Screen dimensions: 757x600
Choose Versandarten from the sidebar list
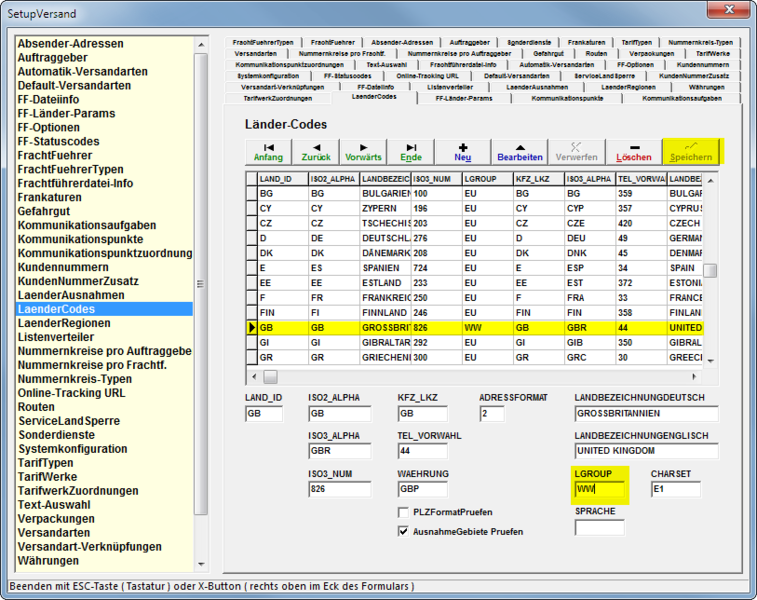[x=54, y=534]
